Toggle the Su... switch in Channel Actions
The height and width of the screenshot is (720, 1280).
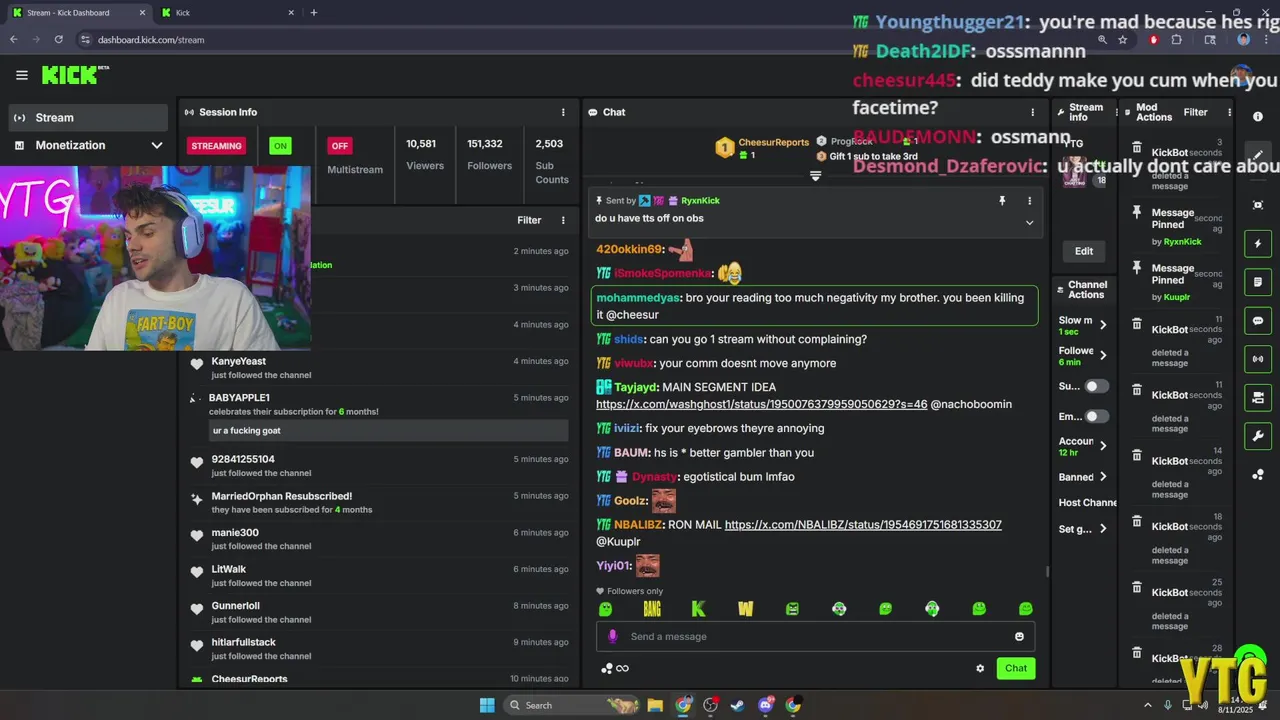click(x=1097, y=386)
